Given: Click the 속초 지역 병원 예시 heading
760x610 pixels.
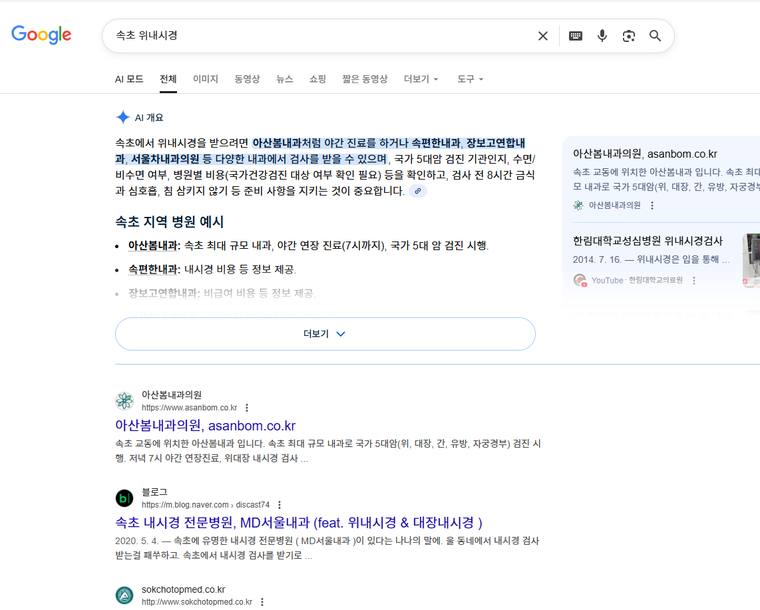Looking at the screenshot, I should (x=169, y=222).
